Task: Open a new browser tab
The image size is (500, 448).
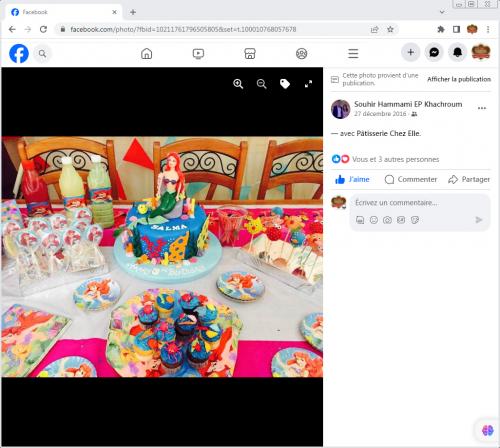Action: 133,12
